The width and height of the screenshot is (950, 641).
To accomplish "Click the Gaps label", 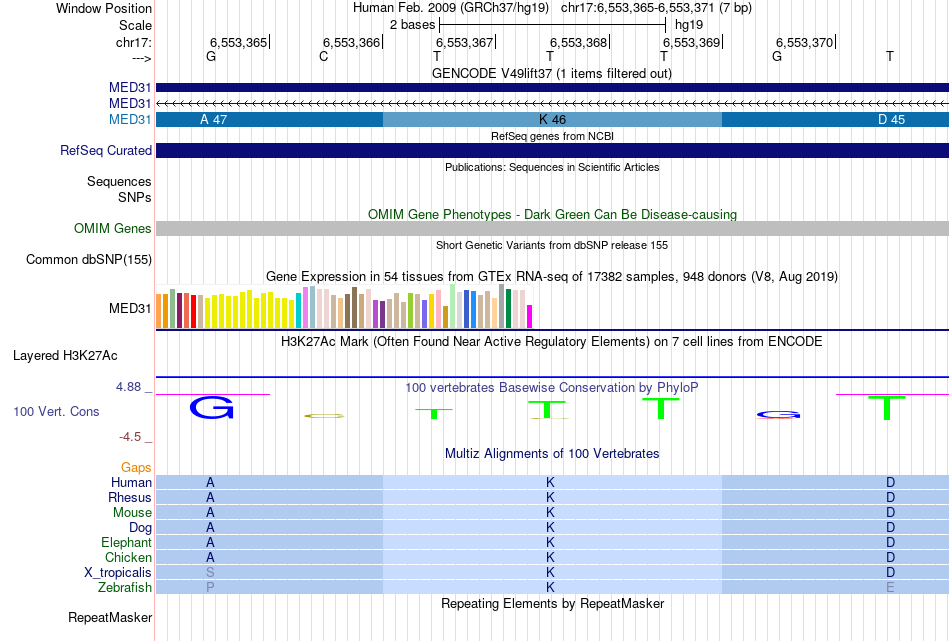I will tap(136, 468).
